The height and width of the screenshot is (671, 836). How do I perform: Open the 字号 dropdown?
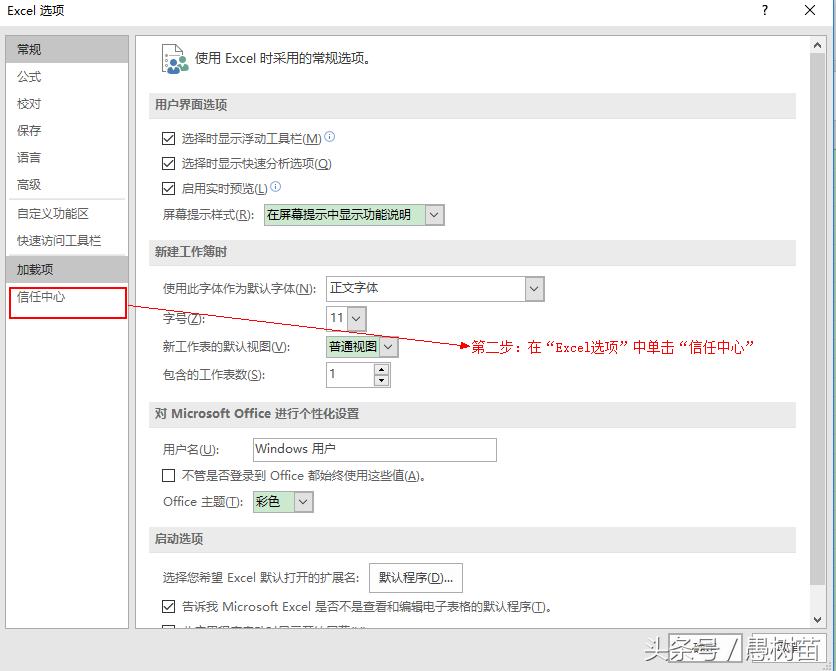coord(356,317)
